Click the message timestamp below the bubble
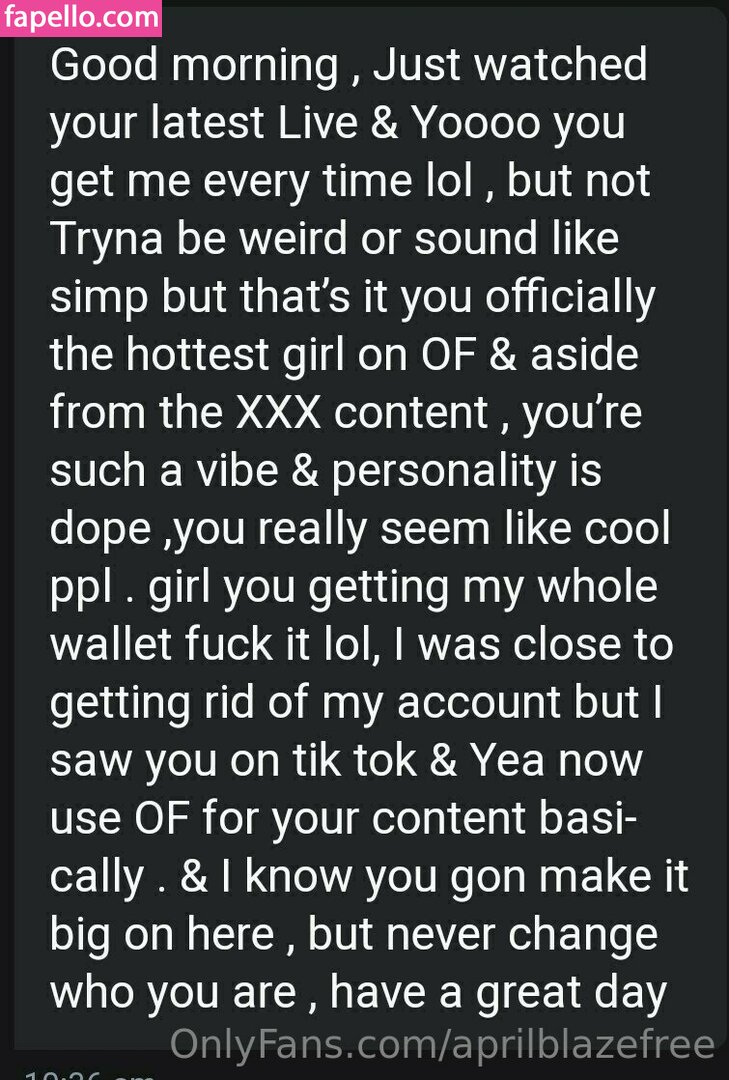The width and height of the screenshot is (729, 1080). [x=90, y=1074]
